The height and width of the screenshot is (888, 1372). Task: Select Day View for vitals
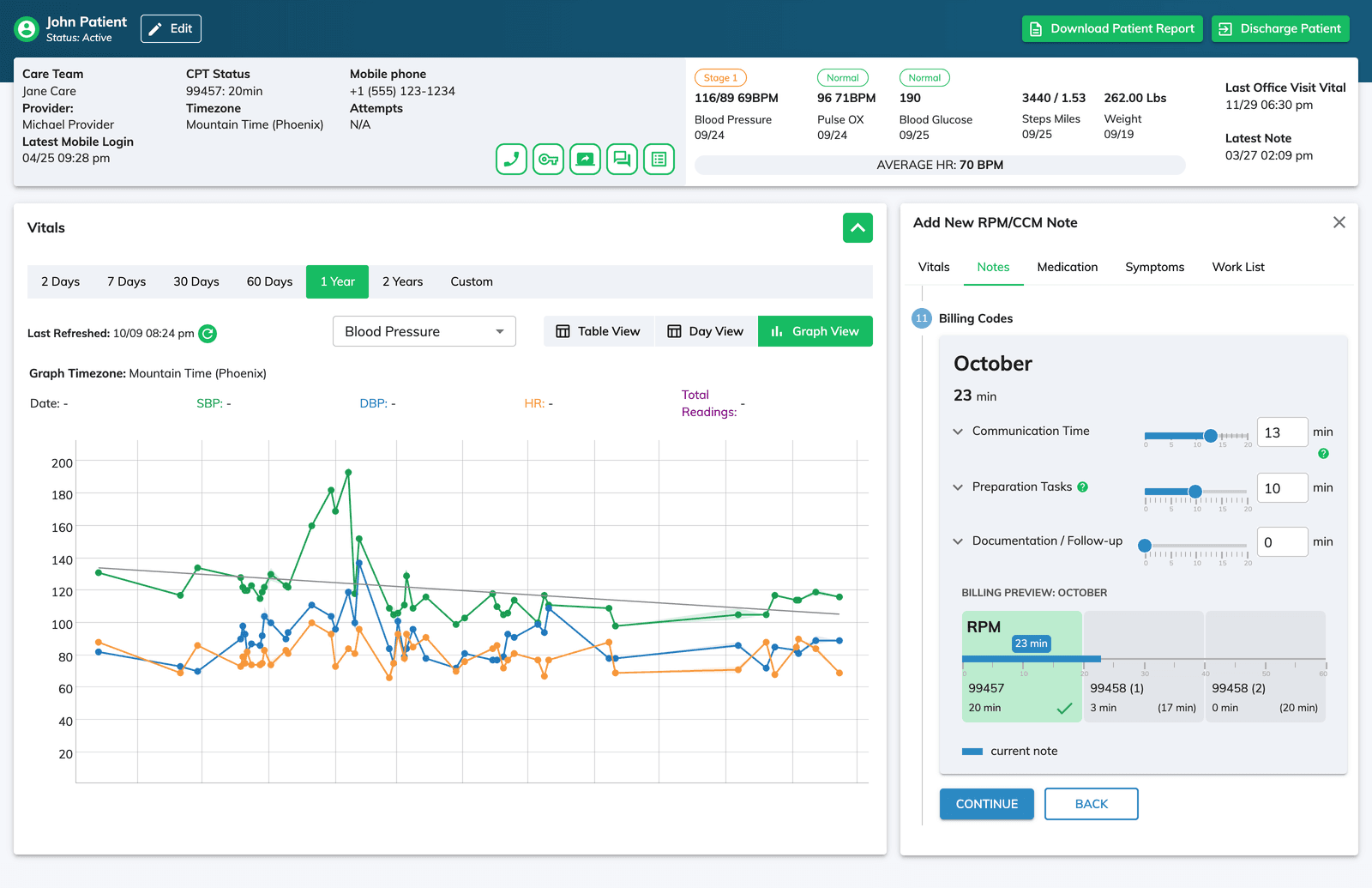point(706,331)
